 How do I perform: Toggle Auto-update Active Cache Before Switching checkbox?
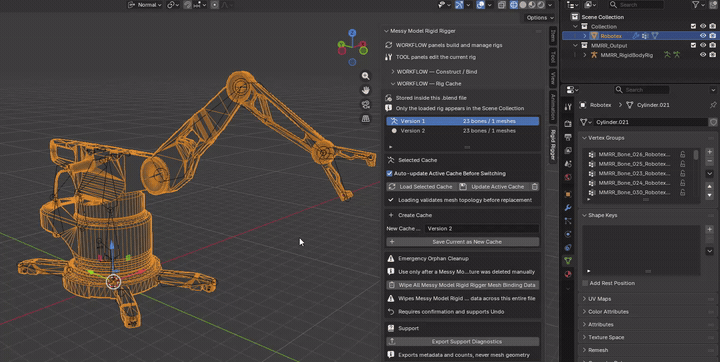click(x=389, y=173)
